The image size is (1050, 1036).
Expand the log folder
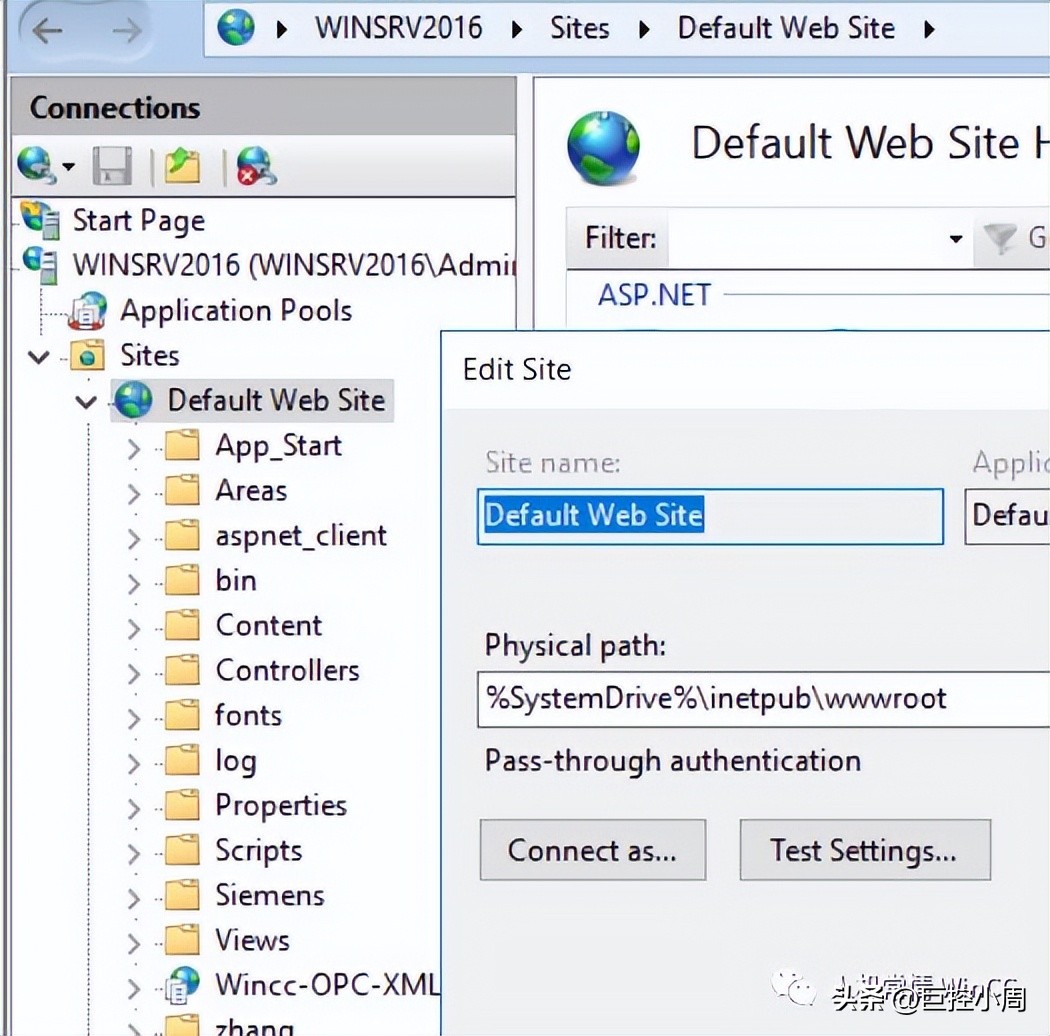(134, 763)
